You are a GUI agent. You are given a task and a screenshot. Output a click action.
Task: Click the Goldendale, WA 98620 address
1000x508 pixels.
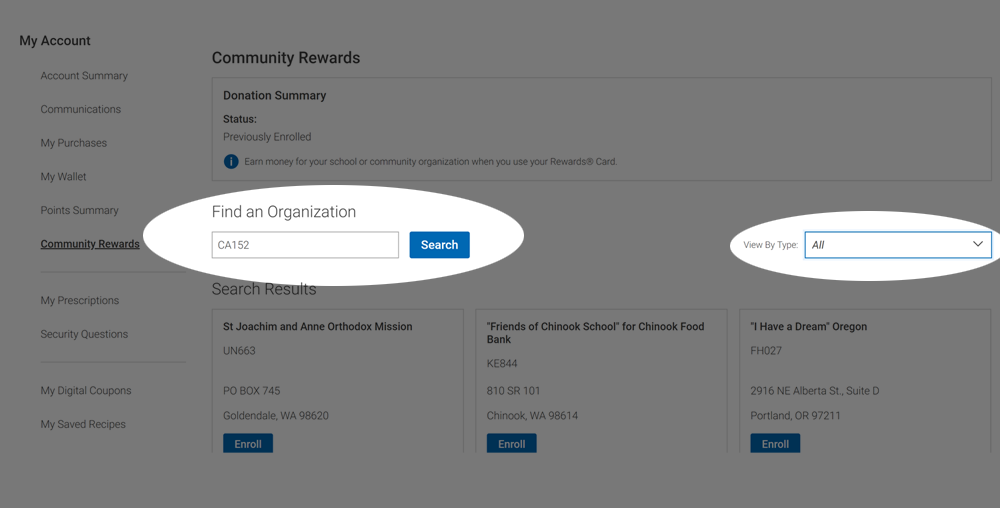276,416
